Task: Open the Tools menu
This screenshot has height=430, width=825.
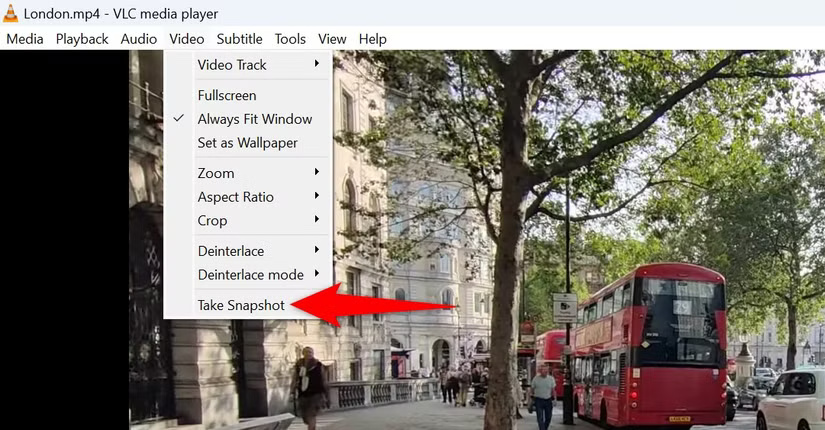Action: (290, 39)
